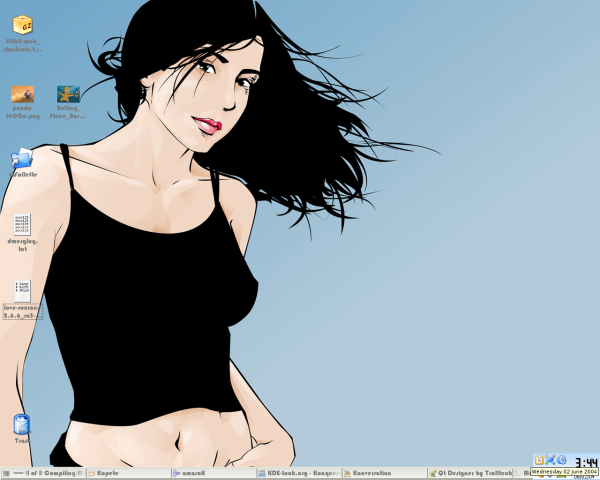Select the love-sources 2.6.6 file icon
This screenshot has height=480, width=600.
coord(22,292)
